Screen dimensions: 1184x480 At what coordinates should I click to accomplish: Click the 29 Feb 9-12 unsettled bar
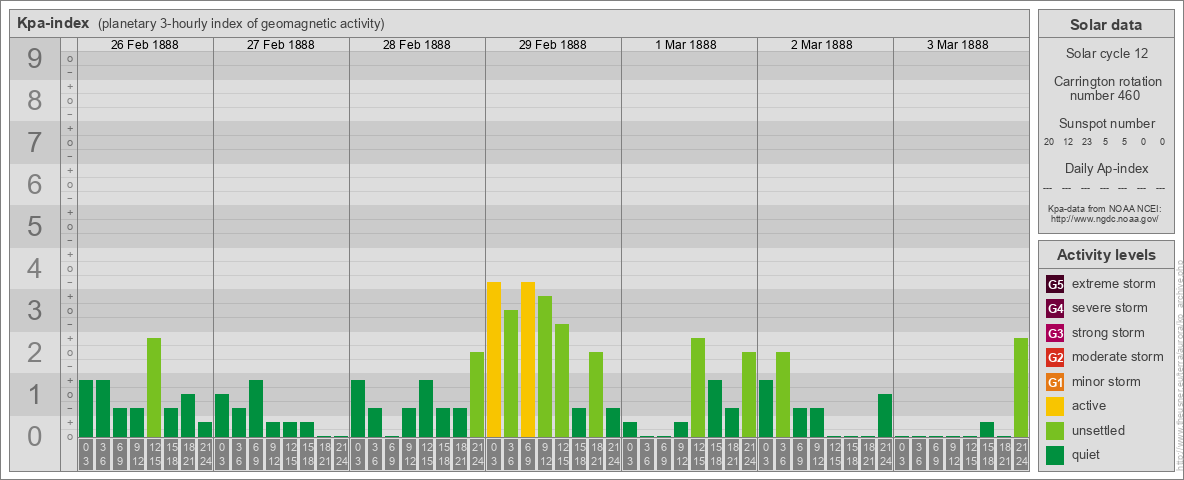coord(545,367)
